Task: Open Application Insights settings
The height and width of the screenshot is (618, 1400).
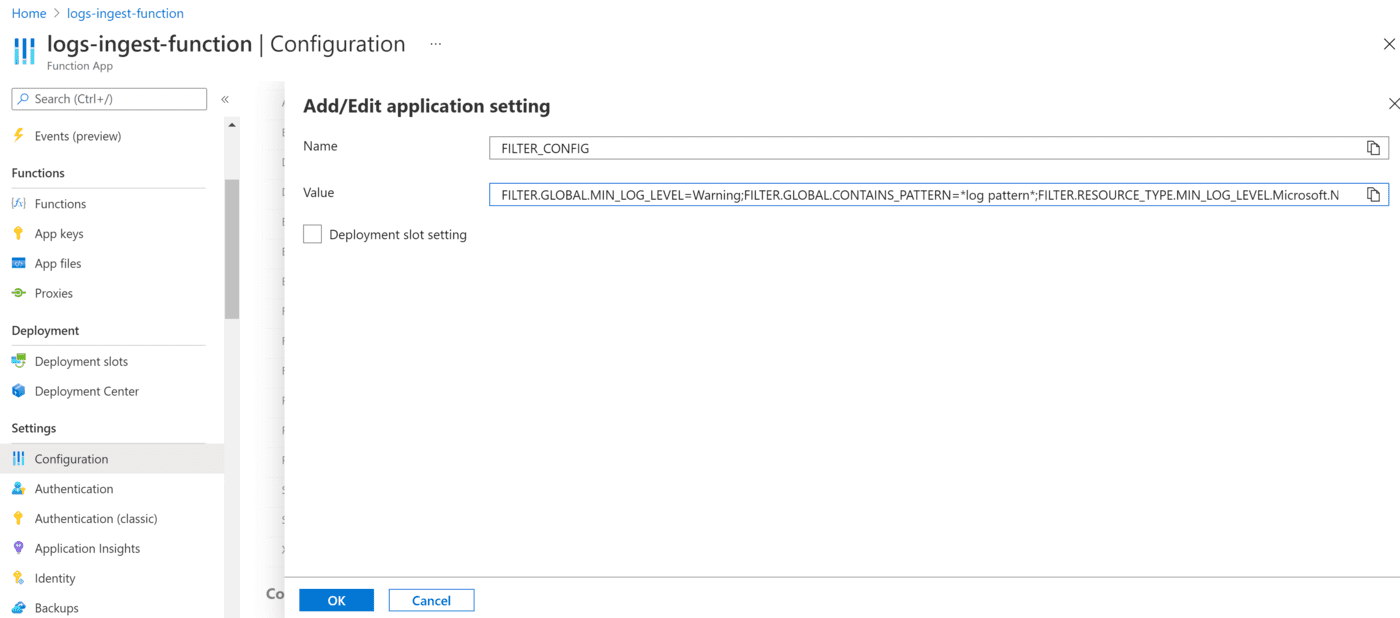Action: (x=88, y=548)
